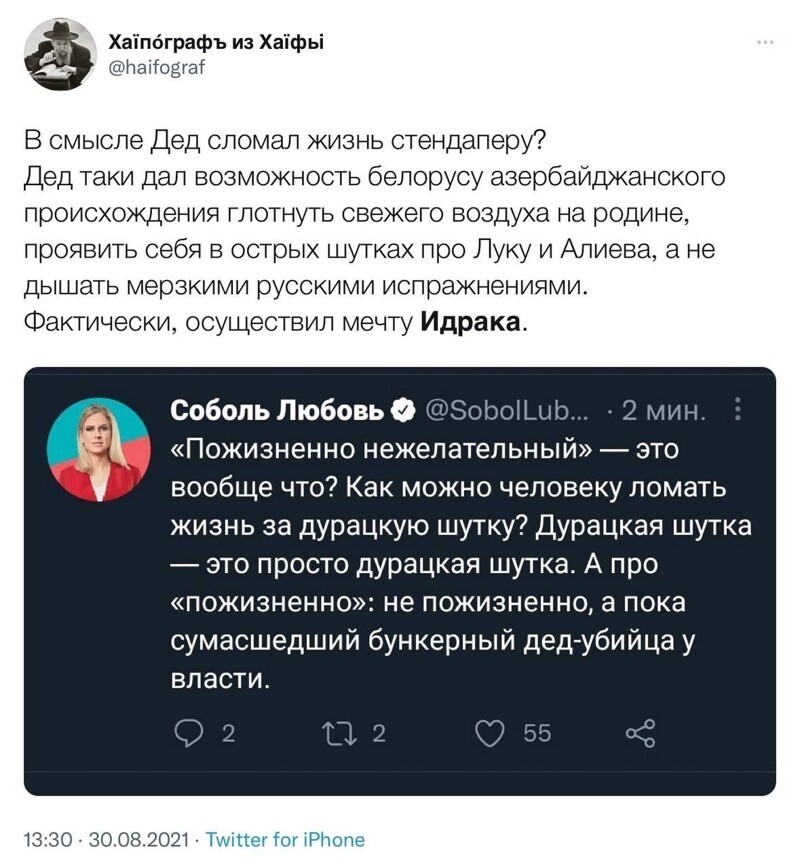Open the tweet's three-dot more options menu
The height and width of the screenshot is (868, 800).
[x=766, y=42]
